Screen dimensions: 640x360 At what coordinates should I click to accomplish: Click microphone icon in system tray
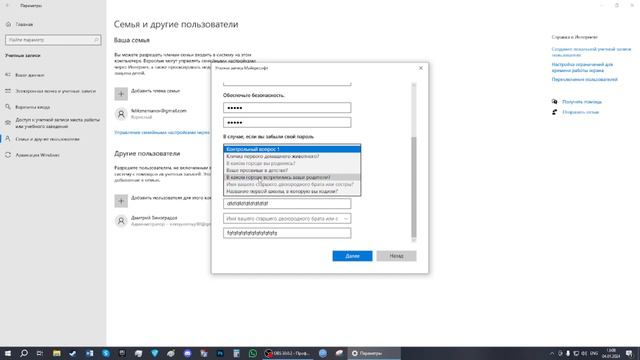(568, 353)
